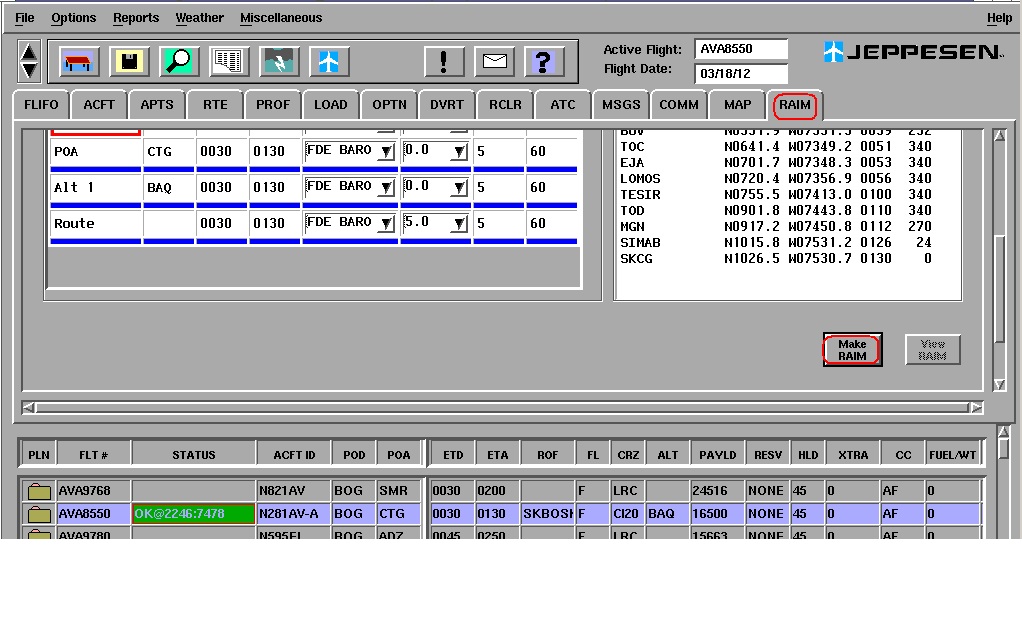Click the hangar building icon
Screen dimensions: 1022x644
click(x=79, y=61)
